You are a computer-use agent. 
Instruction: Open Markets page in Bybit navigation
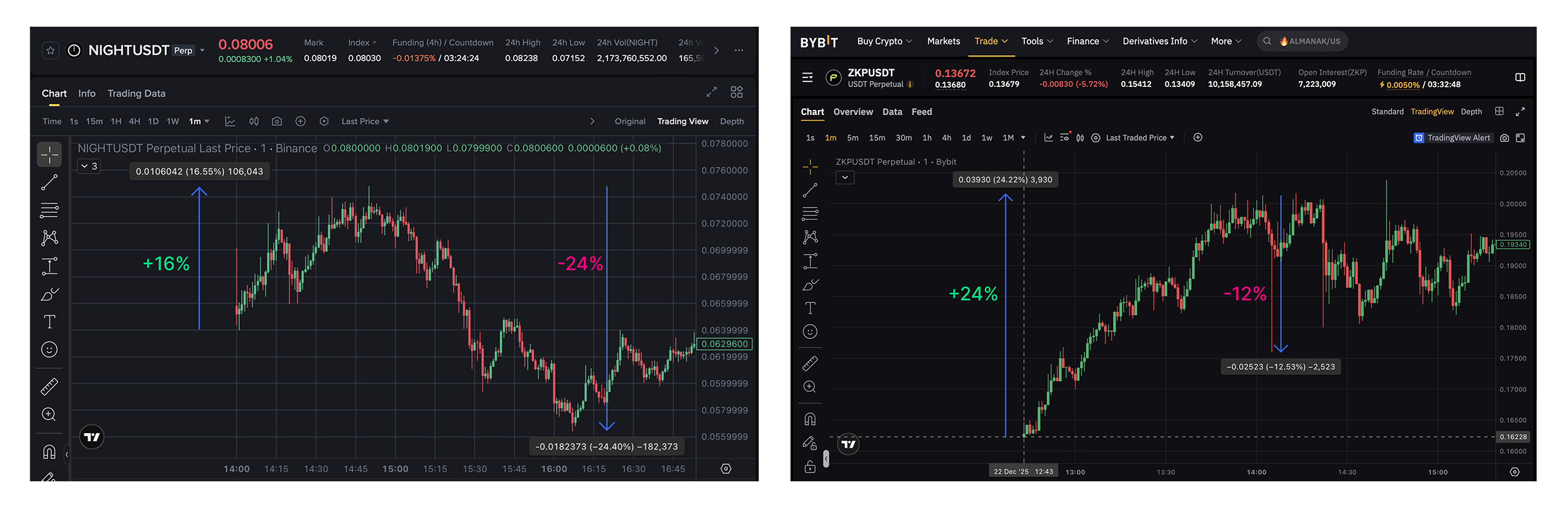pyautogui.click(x=944, y=41)
